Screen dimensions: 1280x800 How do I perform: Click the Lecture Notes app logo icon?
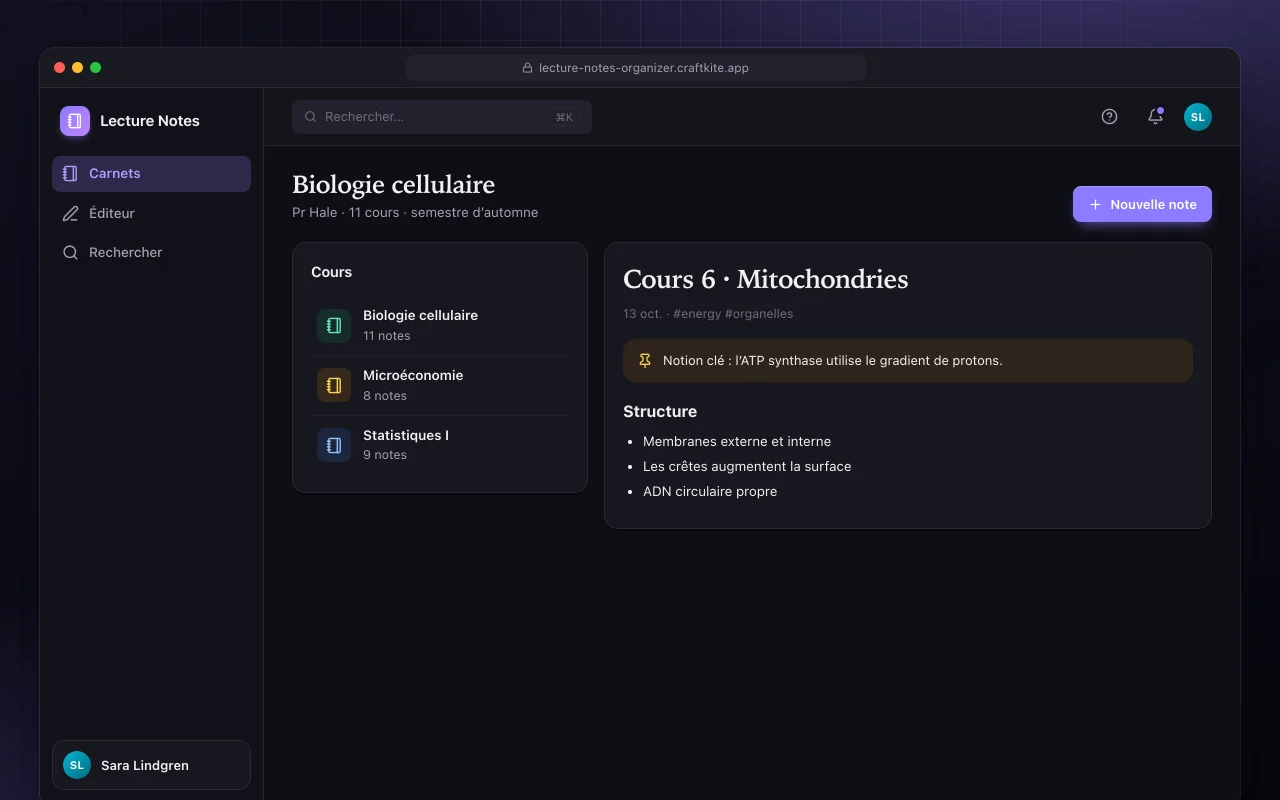click(x=75, y=121)
